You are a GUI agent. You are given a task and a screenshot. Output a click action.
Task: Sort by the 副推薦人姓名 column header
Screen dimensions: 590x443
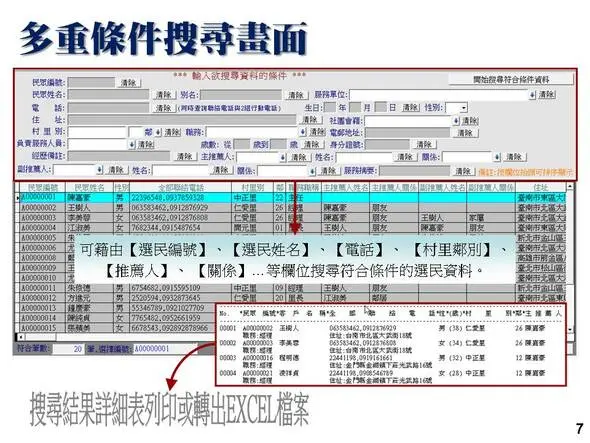442,187
